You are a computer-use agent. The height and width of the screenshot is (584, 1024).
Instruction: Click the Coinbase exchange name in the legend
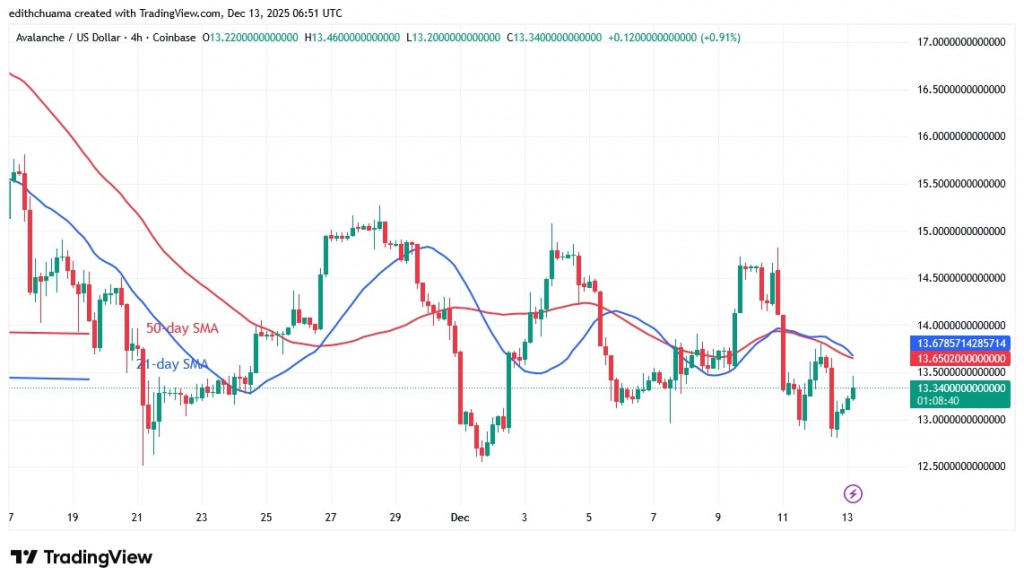(x=175, y=37)
